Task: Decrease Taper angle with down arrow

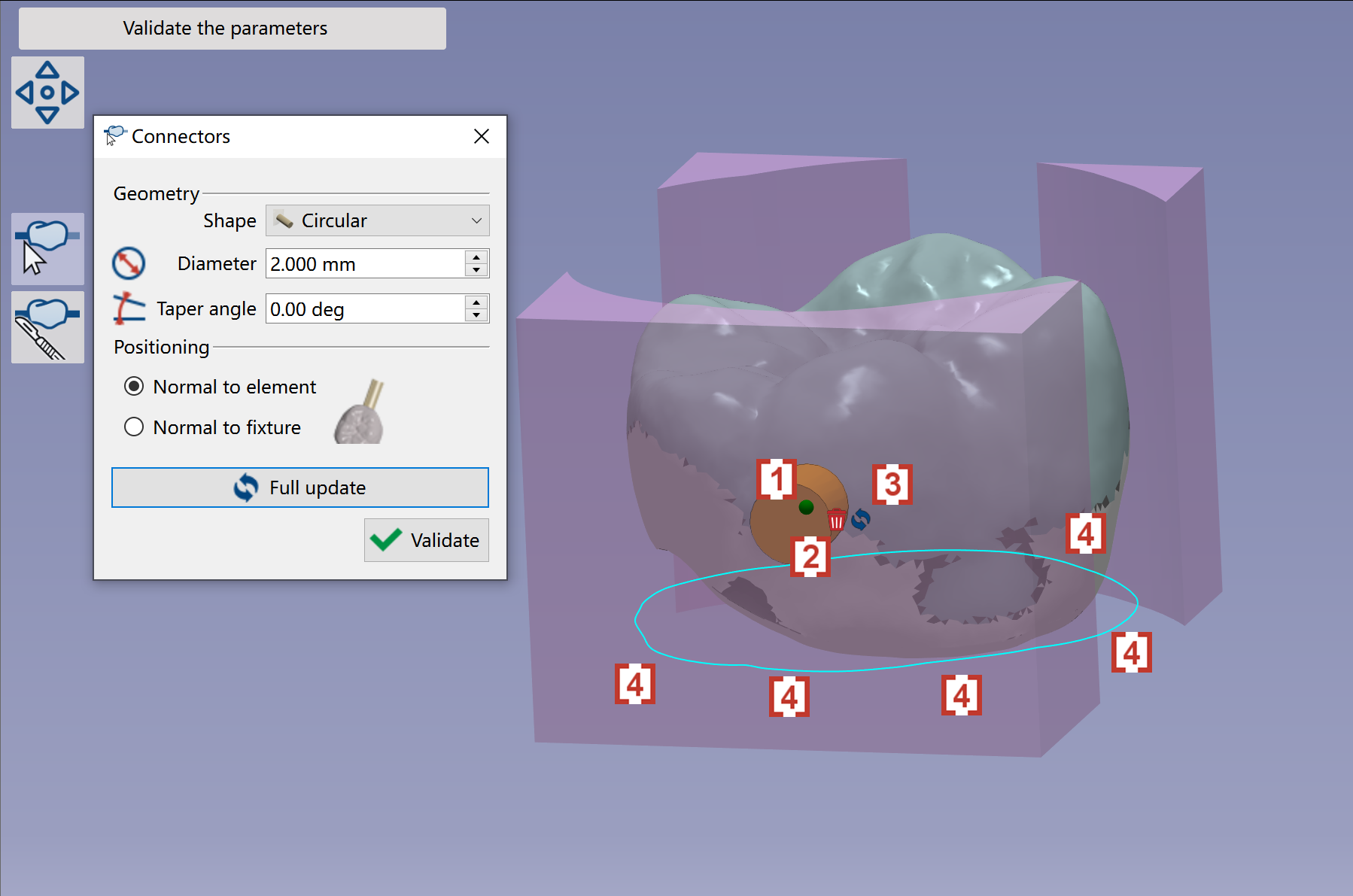Action: coord(476,315)
